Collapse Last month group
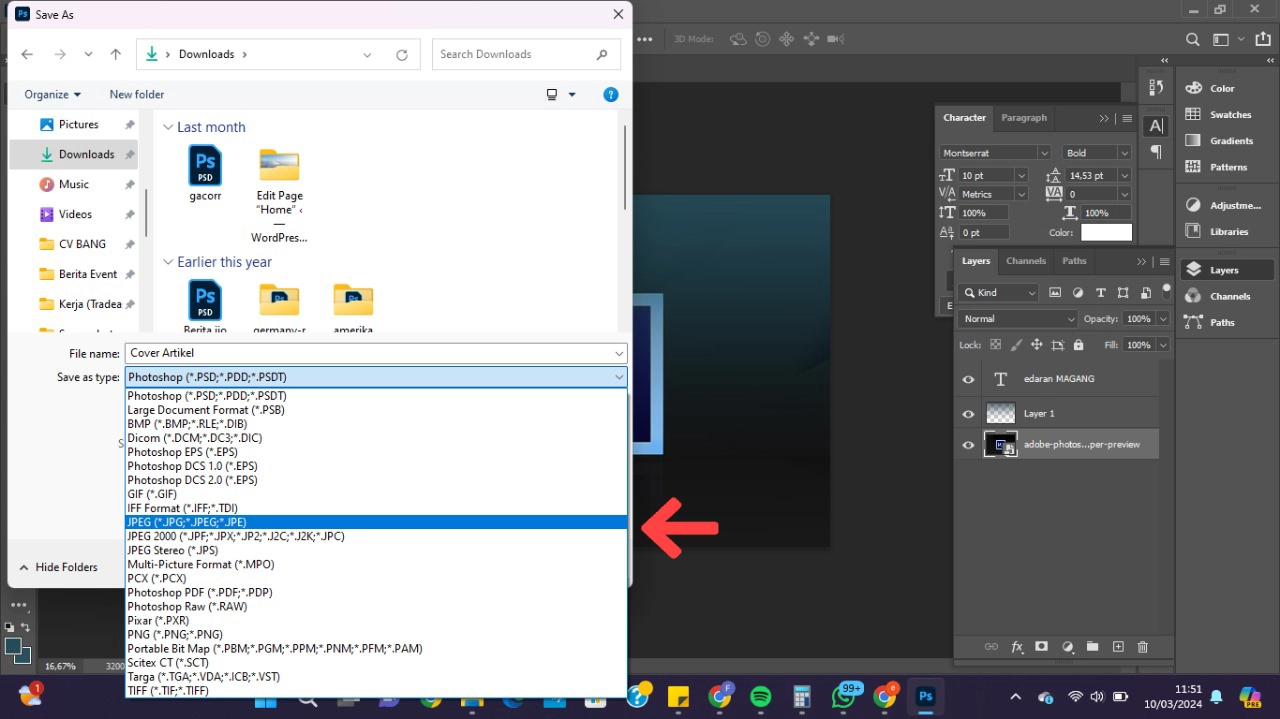Screen dimensions: 1280x719 click(x=168, y=127)
